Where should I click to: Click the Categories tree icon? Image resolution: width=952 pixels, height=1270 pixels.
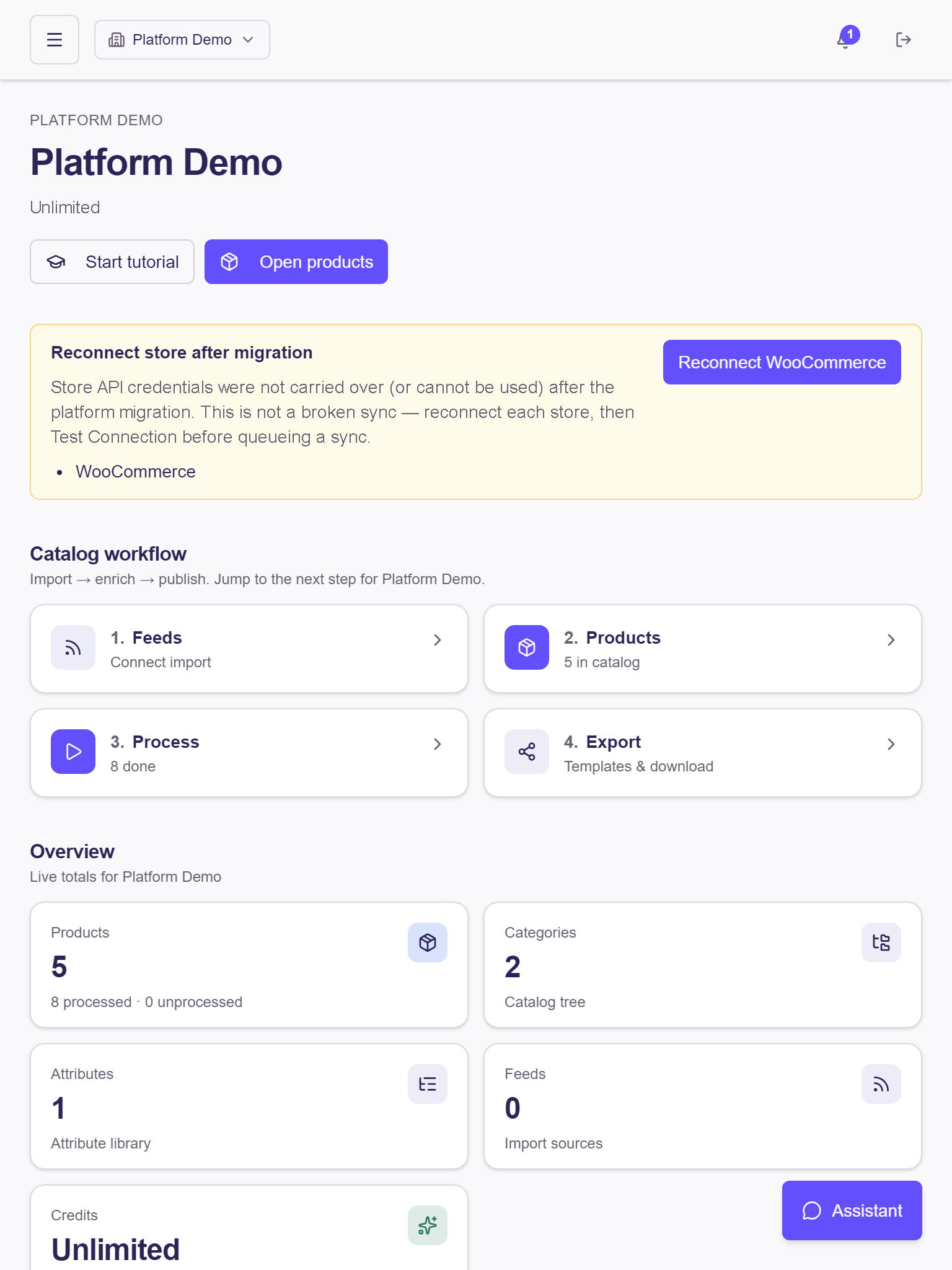click(x=881, y=943)
